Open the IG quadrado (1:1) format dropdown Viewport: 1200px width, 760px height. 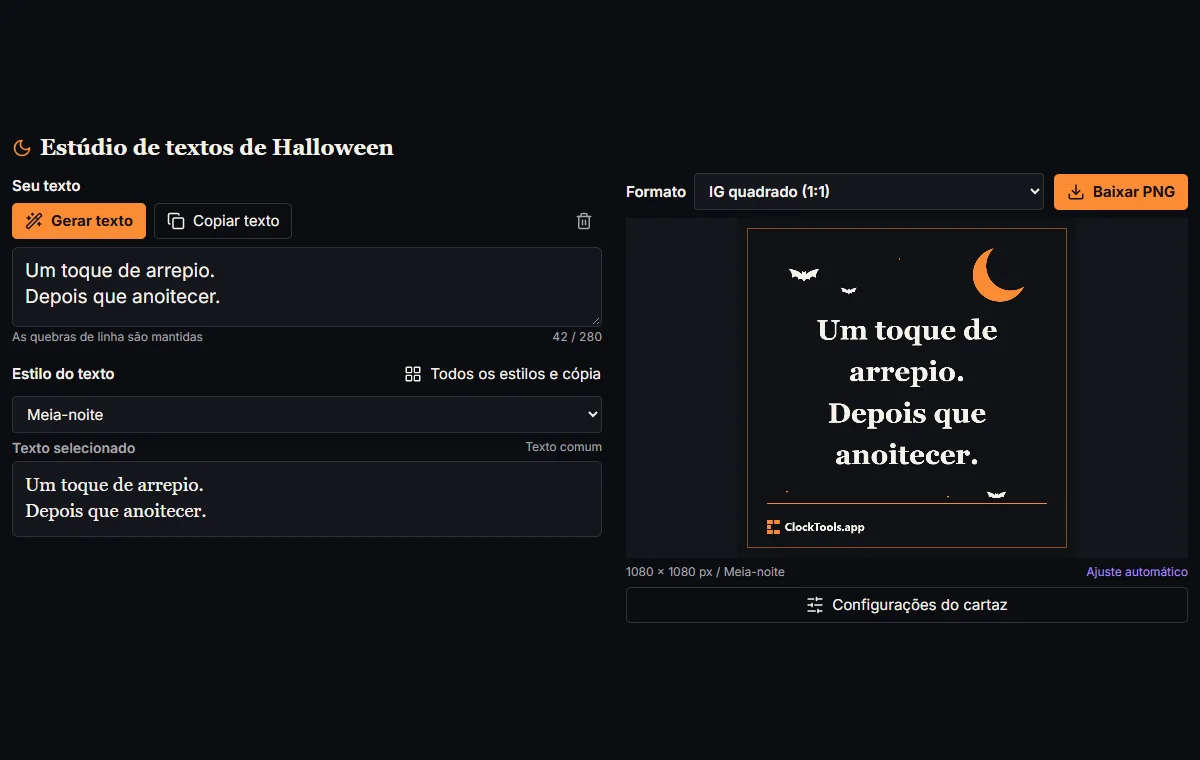869,192
